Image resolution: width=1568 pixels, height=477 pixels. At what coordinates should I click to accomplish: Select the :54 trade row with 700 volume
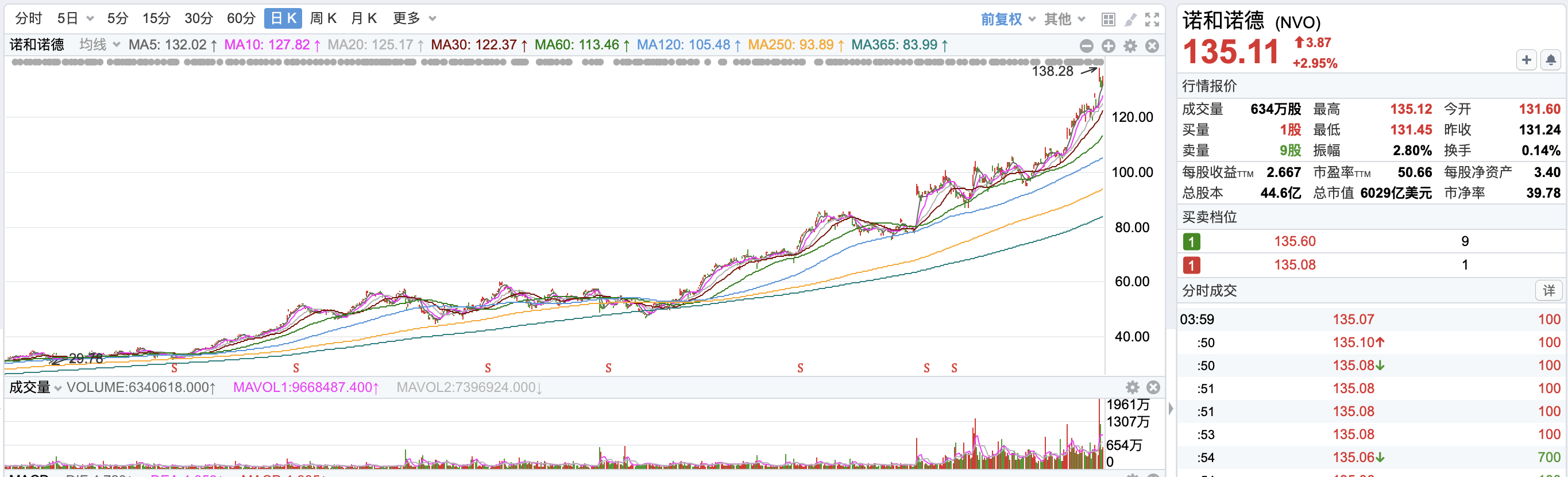click(1372, 457)
